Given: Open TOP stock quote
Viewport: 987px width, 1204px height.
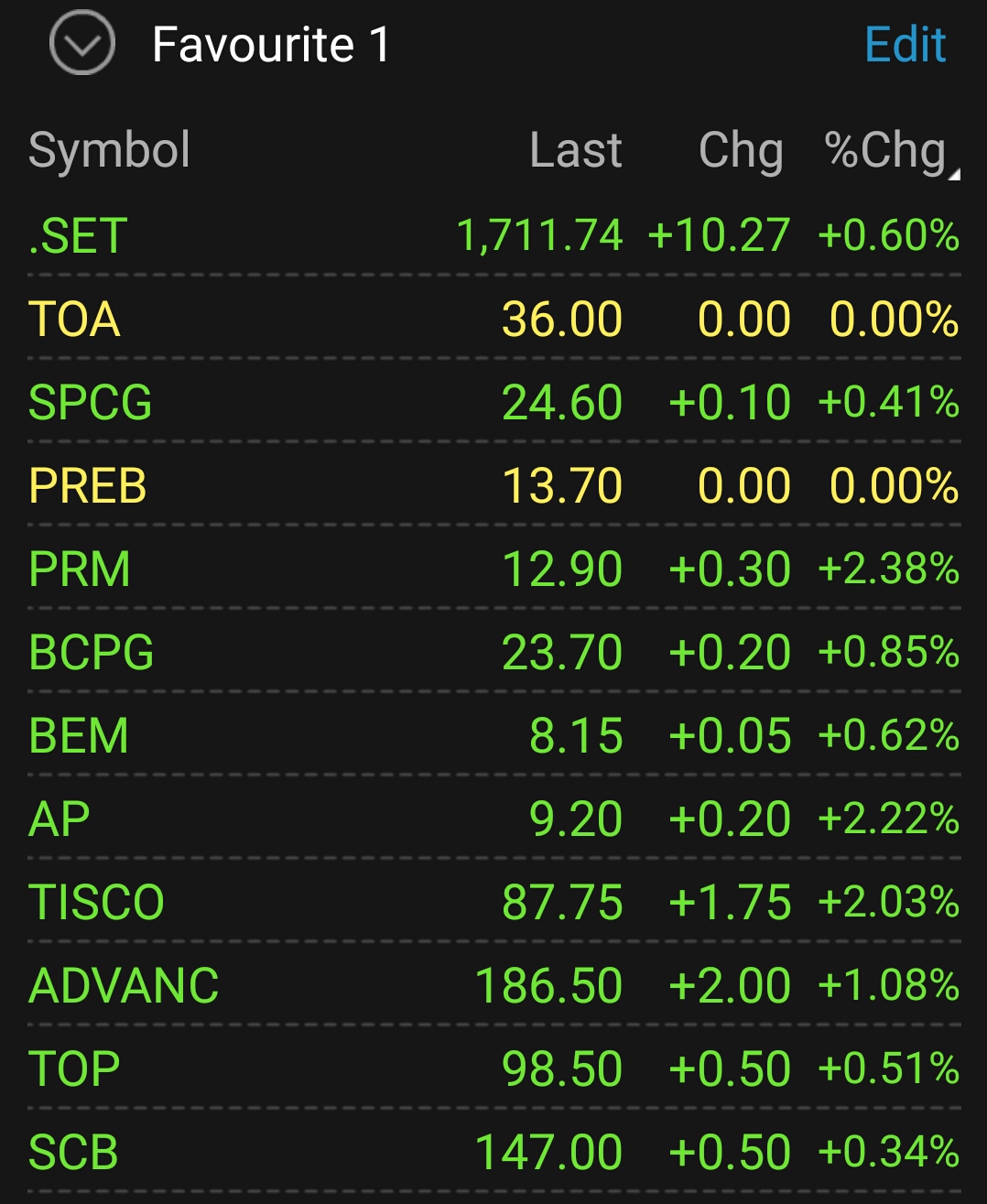Looking at the screenshot, I should coord(74,1069).
